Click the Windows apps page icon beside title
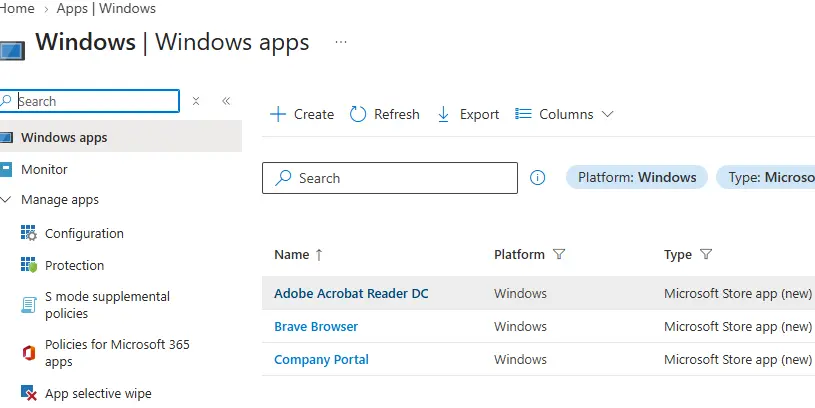 tap(12, 51)
